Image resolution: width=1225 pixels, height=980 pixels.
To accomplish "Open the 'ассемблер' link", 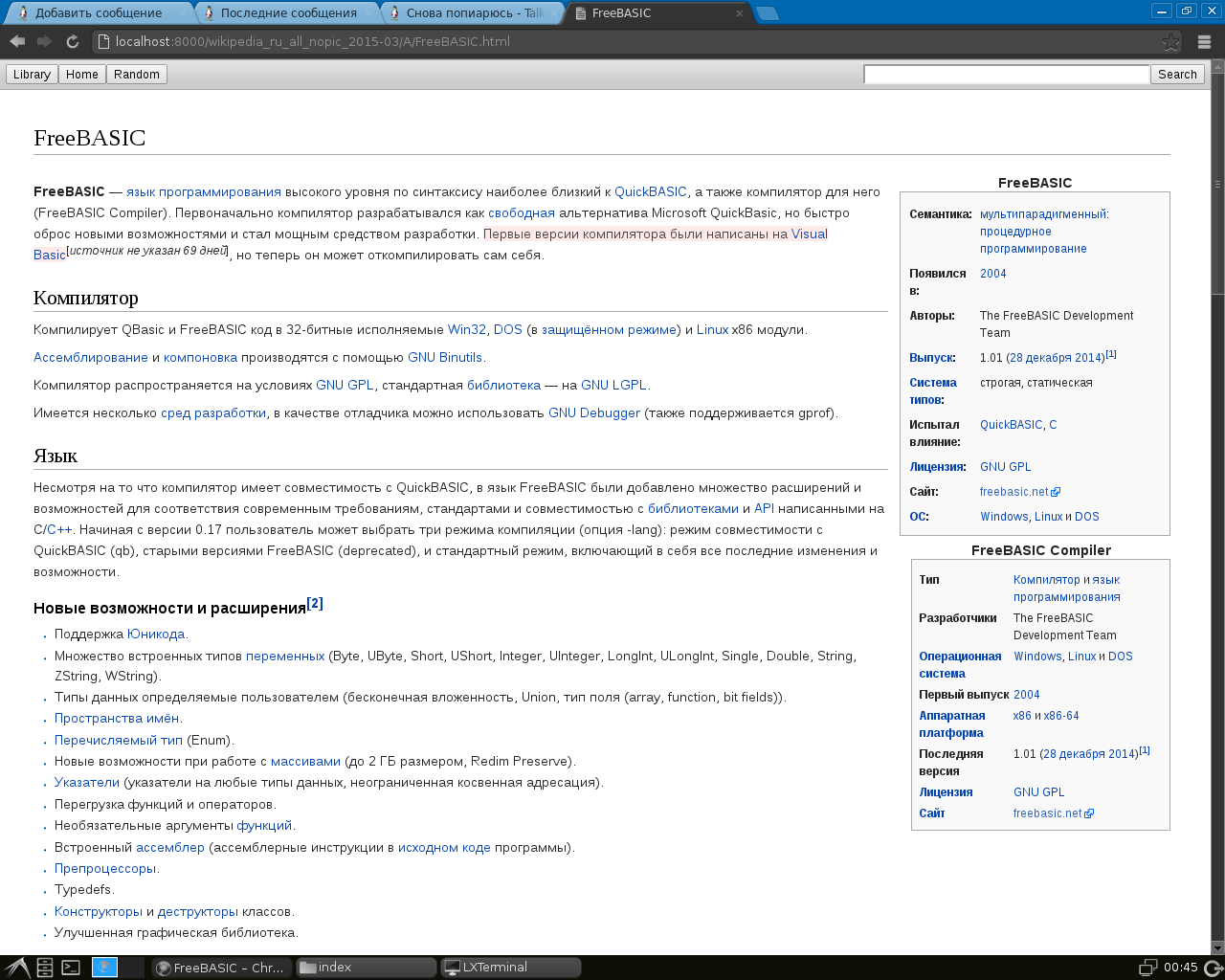I will pyautogui.click(x=170, y=848).
